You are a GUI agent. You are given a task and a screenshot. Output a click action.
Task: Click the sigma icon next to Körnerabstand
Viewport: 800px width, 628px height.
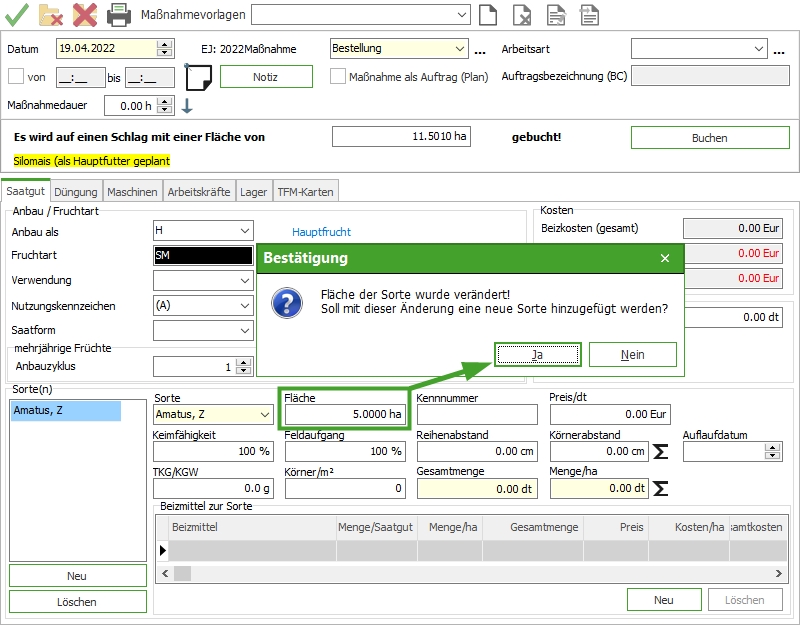tap(660, 452)
